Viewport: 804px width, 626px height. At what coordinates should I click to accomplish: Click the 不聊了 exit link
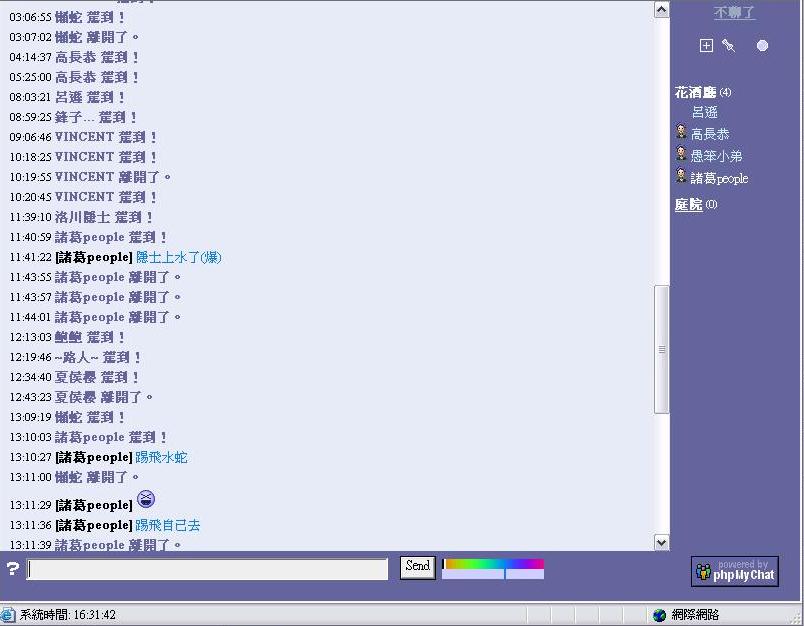[734, 13]
